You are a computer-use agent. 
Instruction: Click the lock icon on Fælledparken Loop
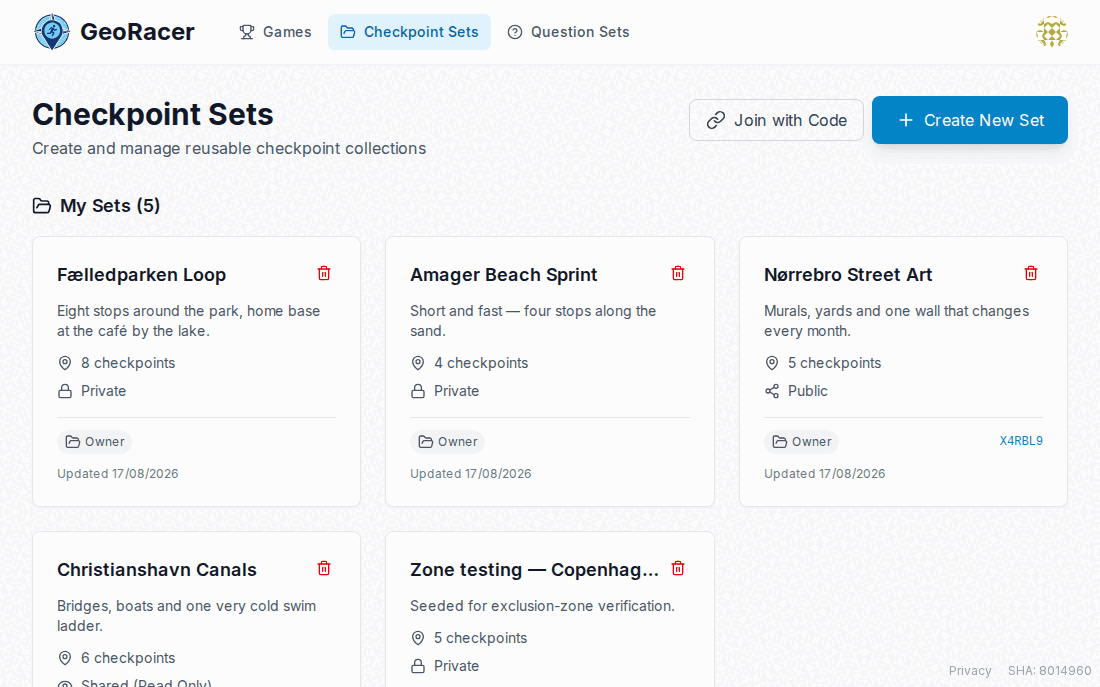click(x=65, y=391)
